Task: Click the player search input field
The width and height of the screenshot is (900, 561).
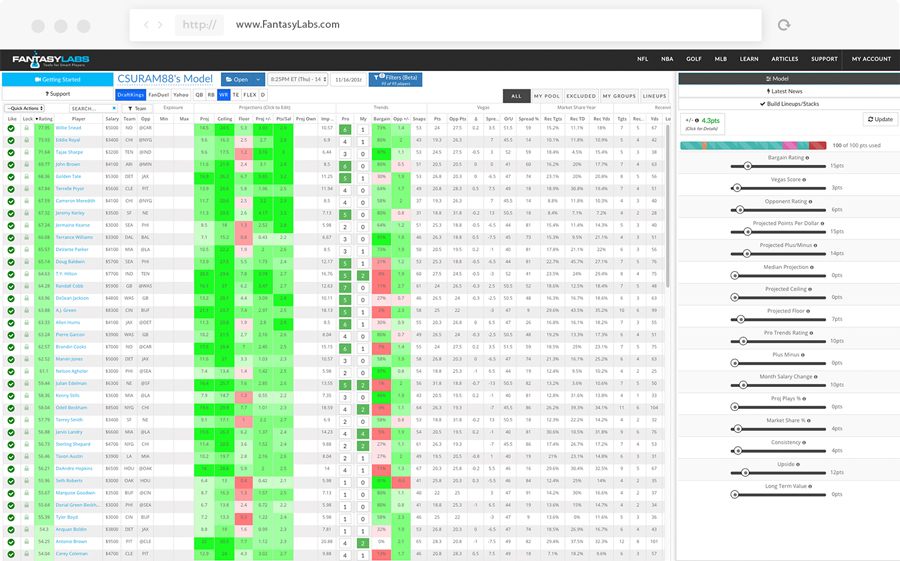Action: (94, 108)
